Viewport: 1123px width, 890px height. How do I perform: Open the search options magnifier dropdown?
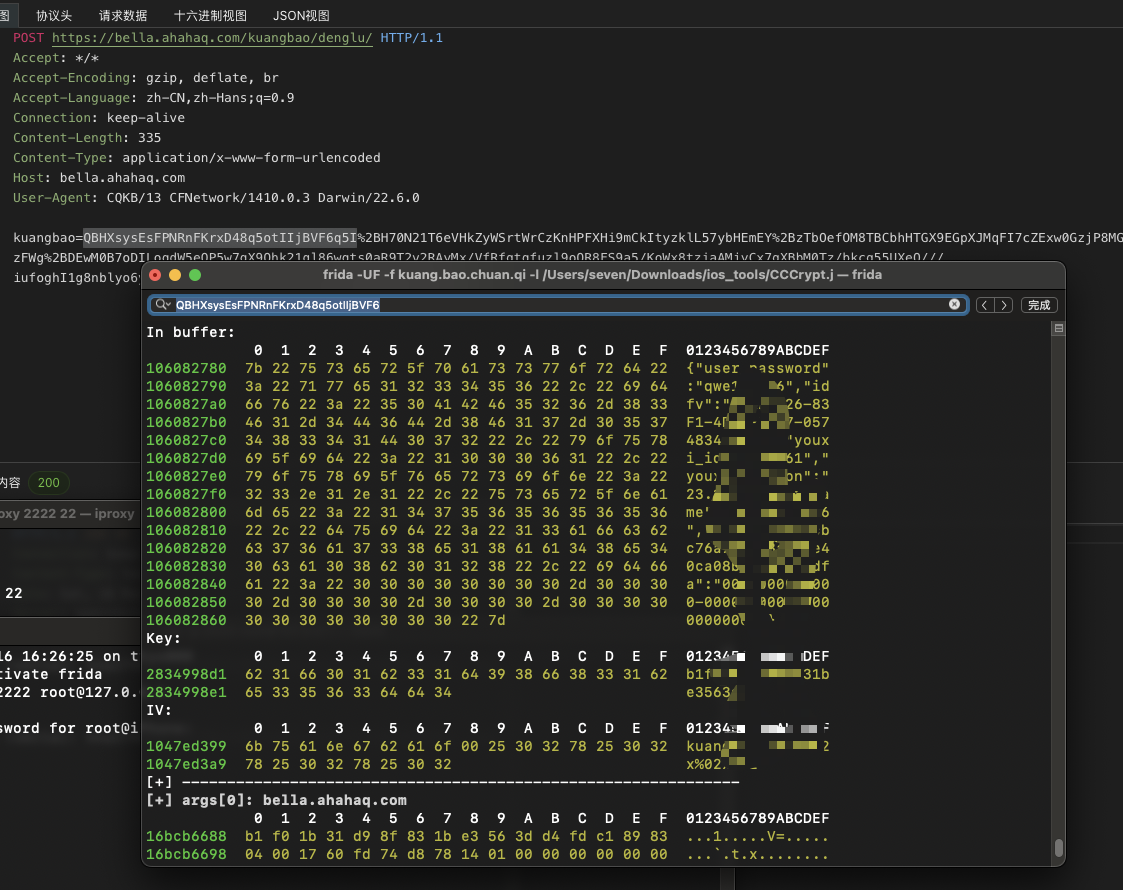(x=163, y=305)
